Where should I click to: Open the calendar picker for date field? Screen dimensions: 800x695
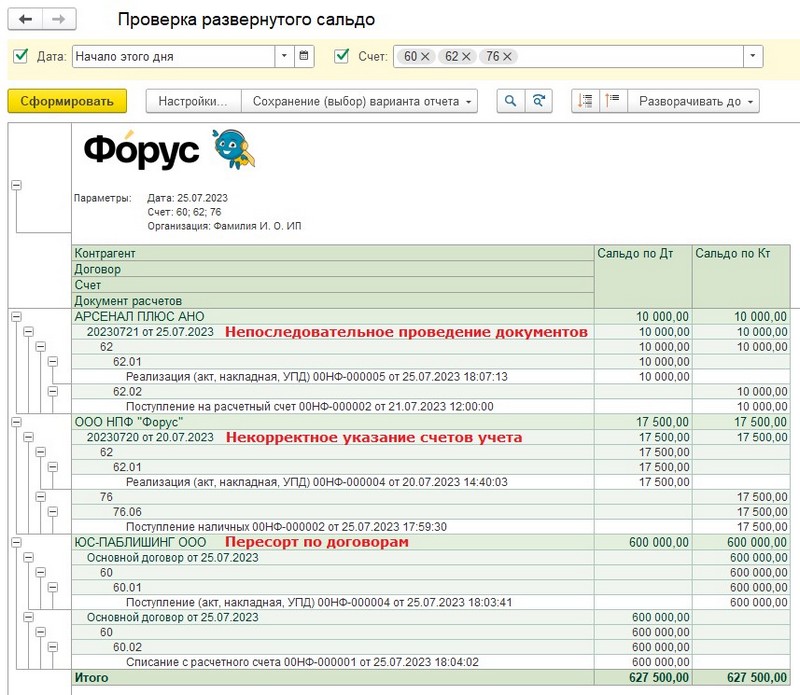pos(305,57)
